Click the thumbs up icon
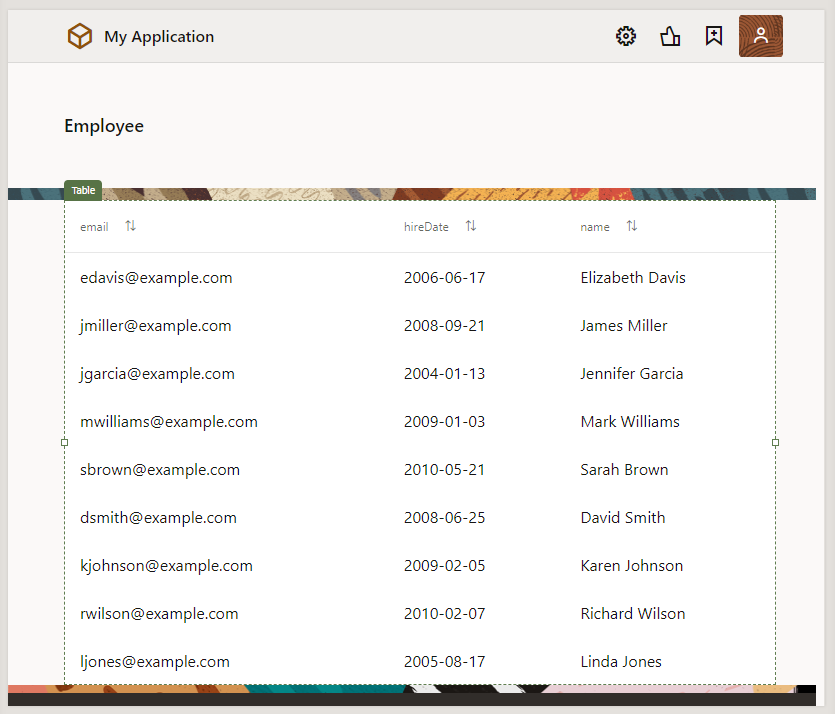 [670, 37]
